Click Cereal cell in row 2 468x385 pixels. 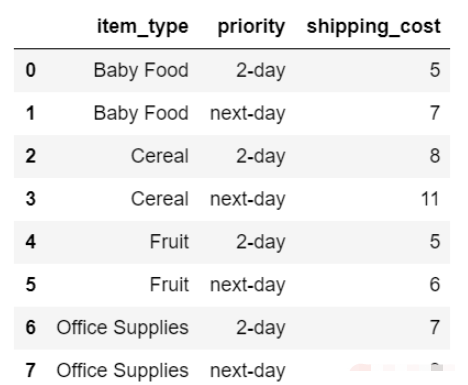point(160,156)
